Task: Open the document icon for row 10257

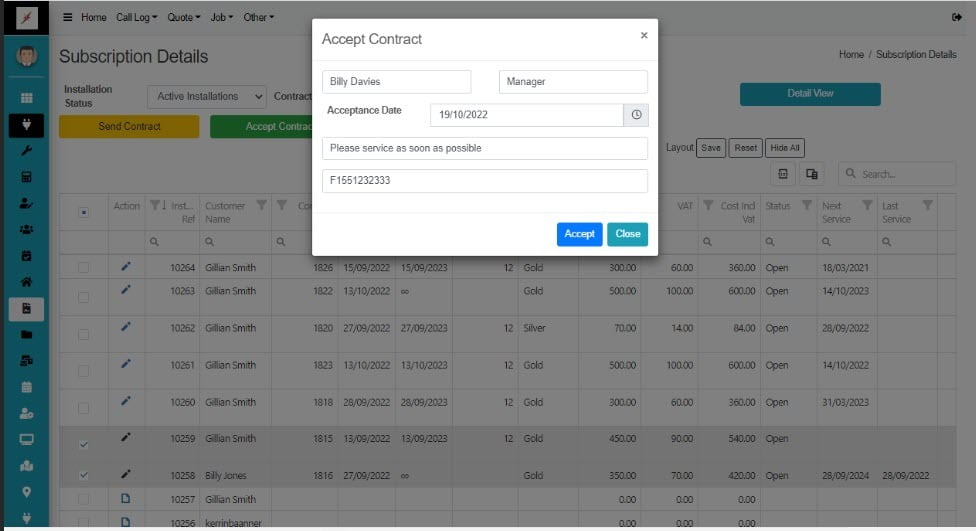Action: 126,498
